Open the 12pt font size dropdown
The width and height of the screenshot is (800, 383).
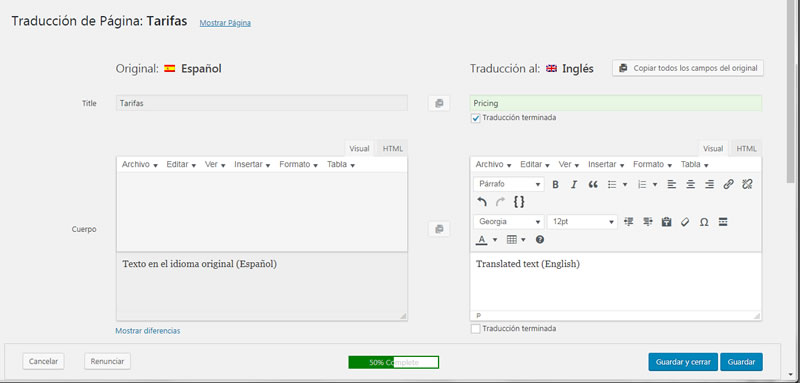click(x=582, y=222)
